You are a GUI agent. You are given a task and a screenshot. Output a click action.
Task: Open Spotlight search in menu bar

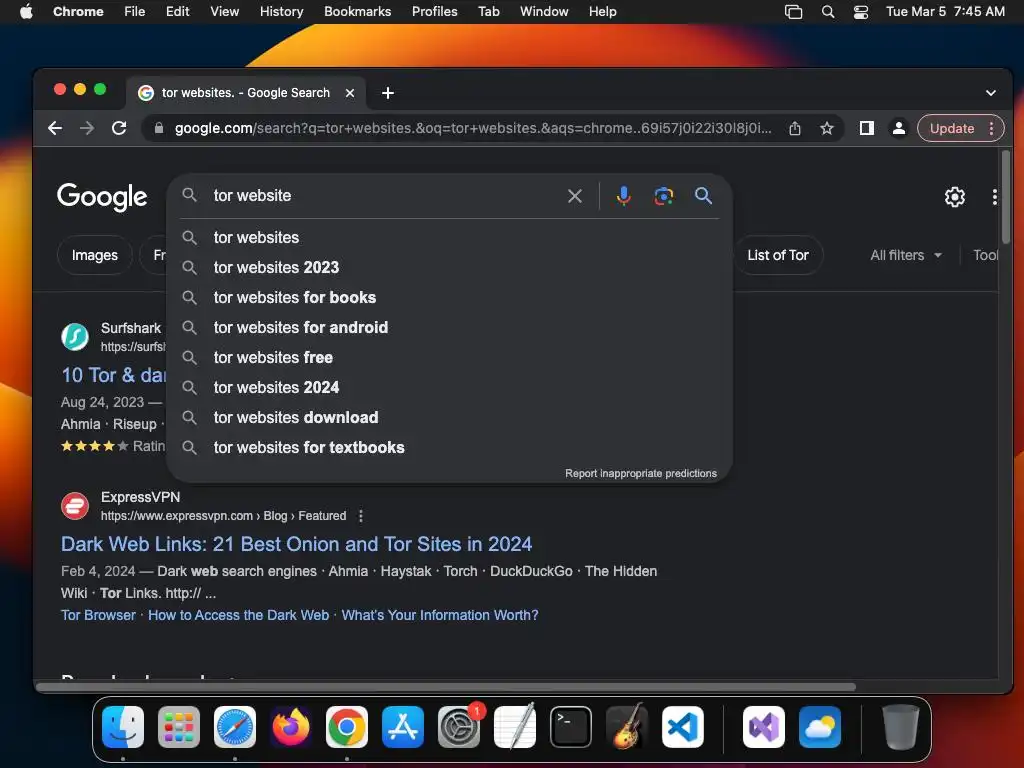point(827,11)
